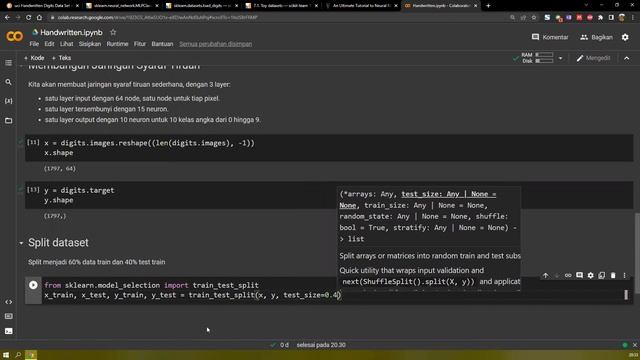Reload the page in browser toolbar

click(28, 18)
